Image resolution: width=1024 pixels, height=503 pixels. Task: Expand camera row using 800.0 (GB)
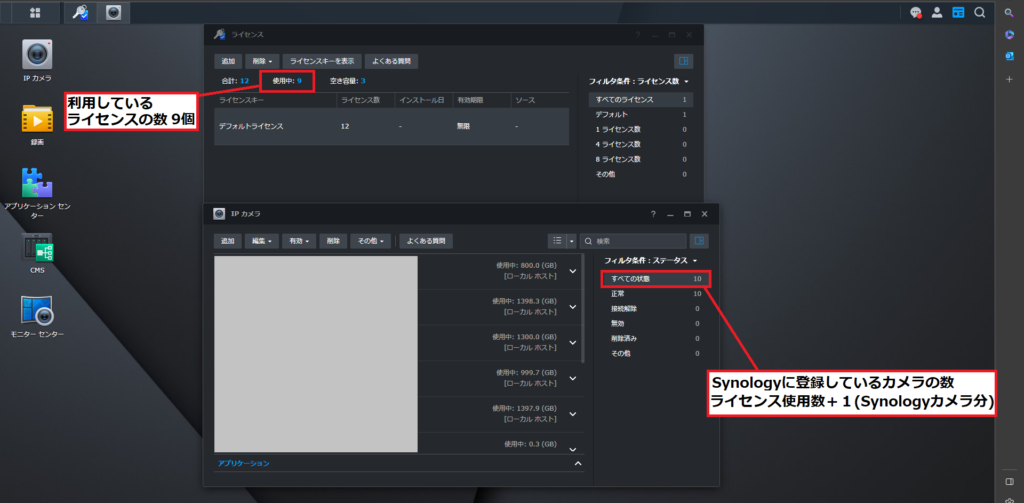573,271
